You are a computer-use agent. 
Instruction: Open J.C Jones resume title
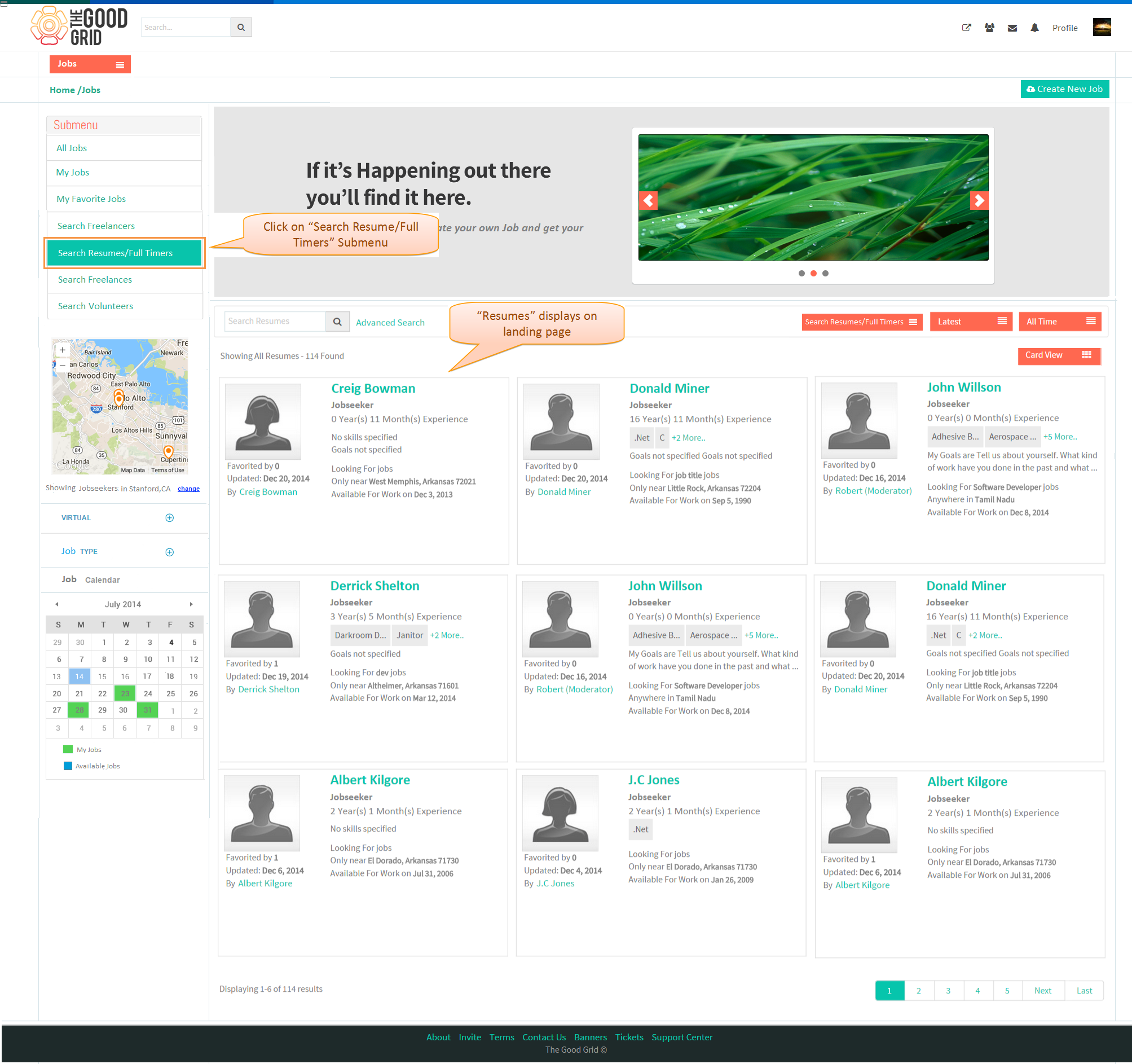pyautogui.click(x=654, y=780)
